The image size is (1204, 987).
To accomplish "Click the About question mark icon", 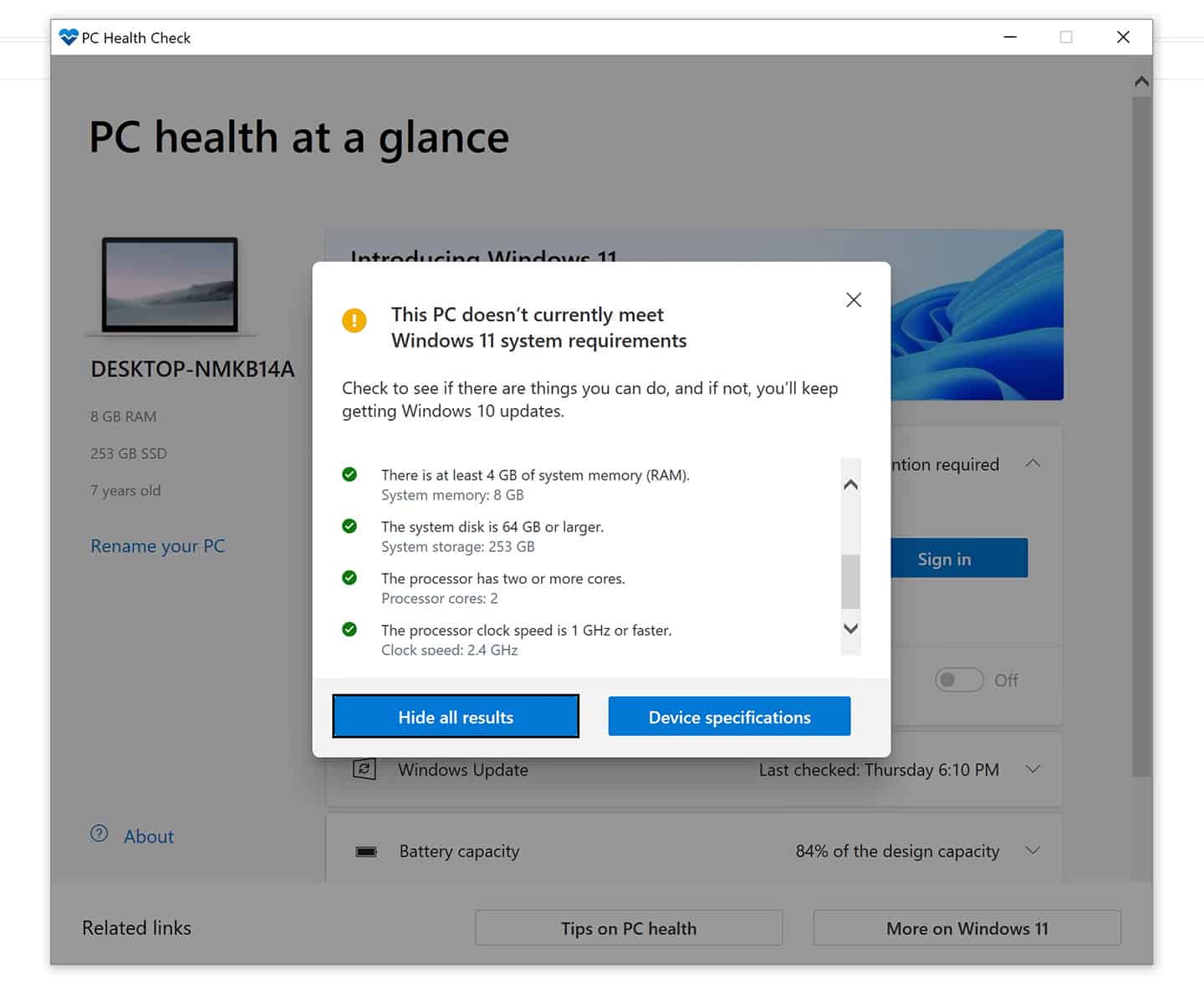I will click(99, 834).
